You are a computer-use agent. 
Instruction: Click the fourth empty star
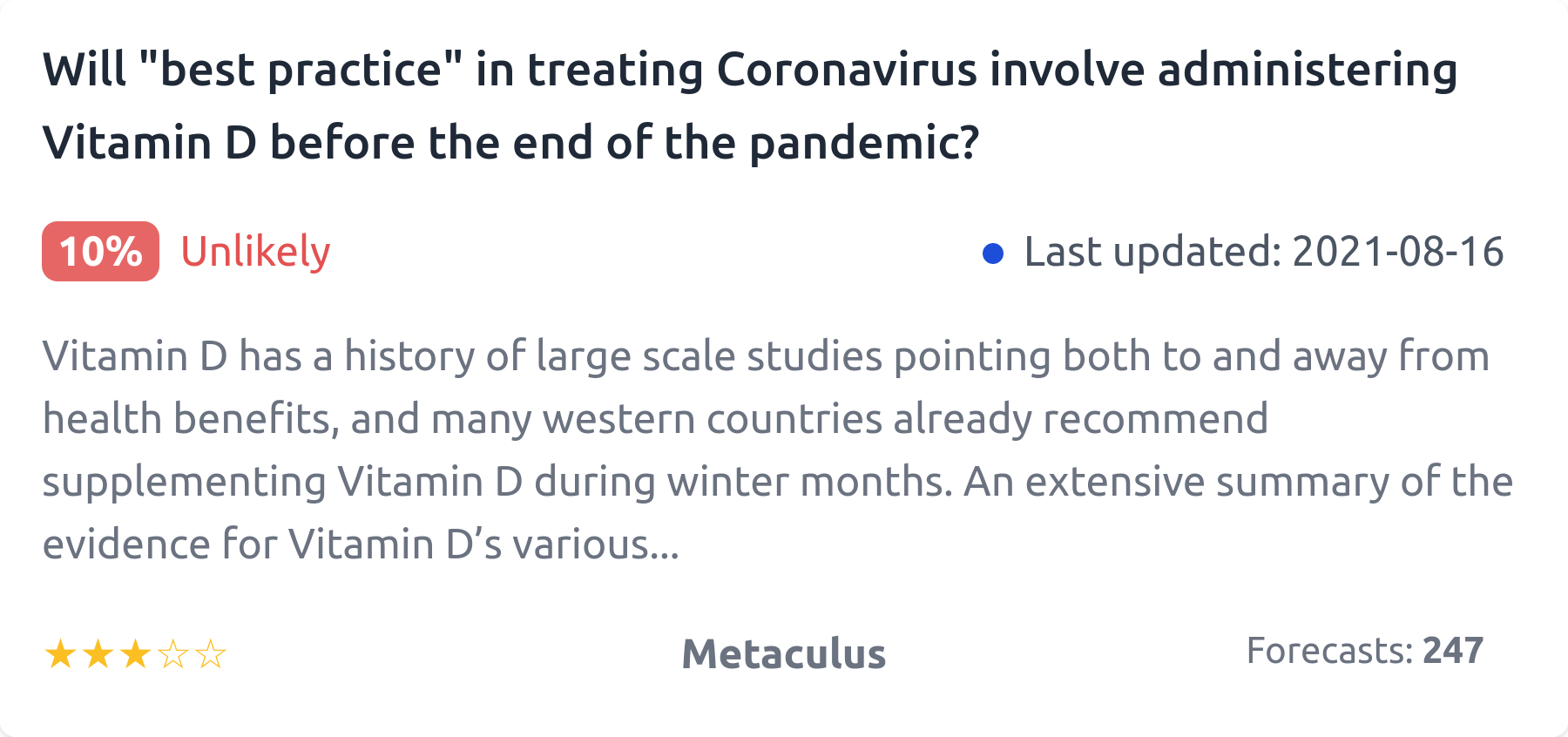(x=173, y=654)
